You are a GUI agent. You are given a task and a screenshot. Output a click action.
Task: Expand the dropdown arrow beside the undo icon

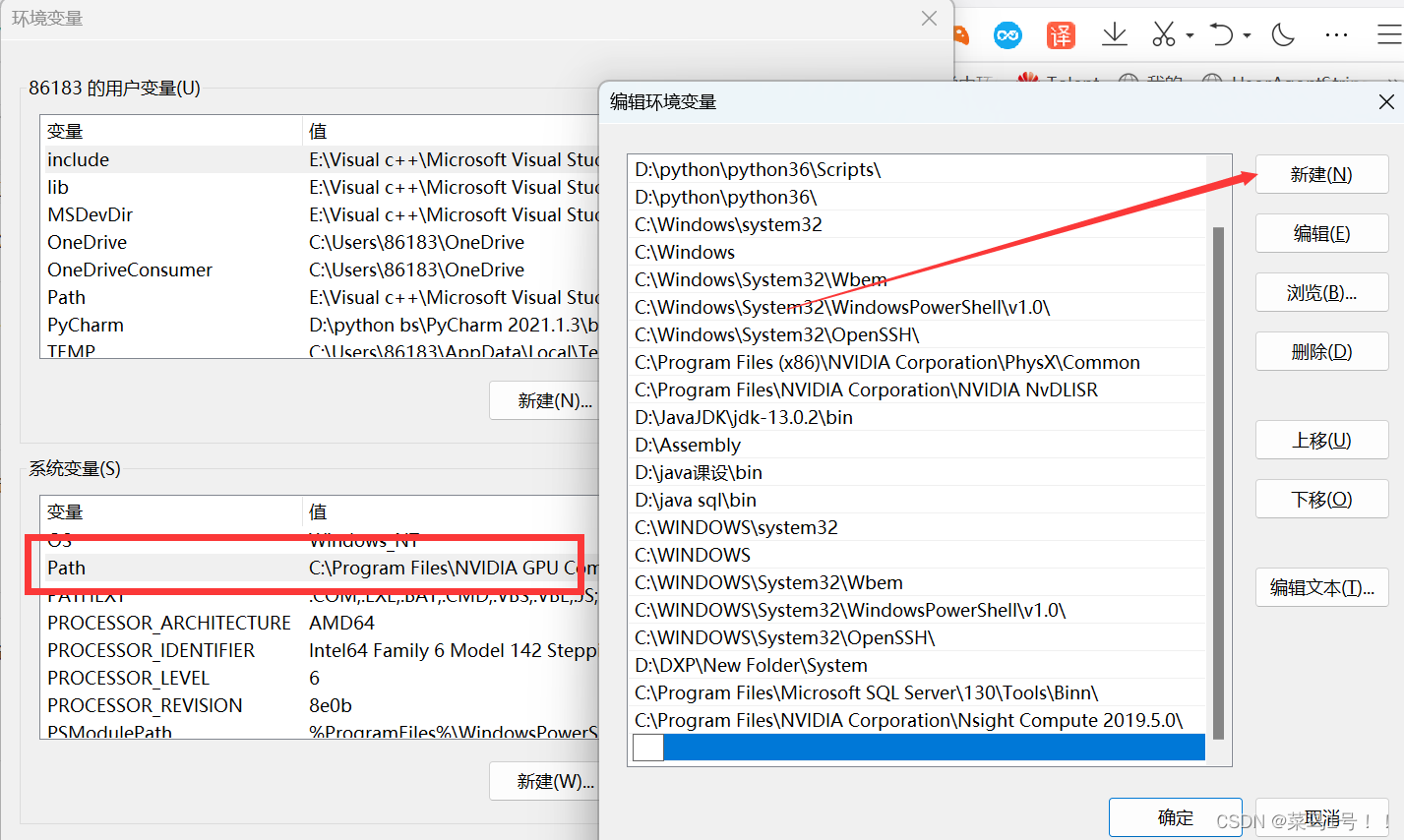click(x=1247, y=36)
